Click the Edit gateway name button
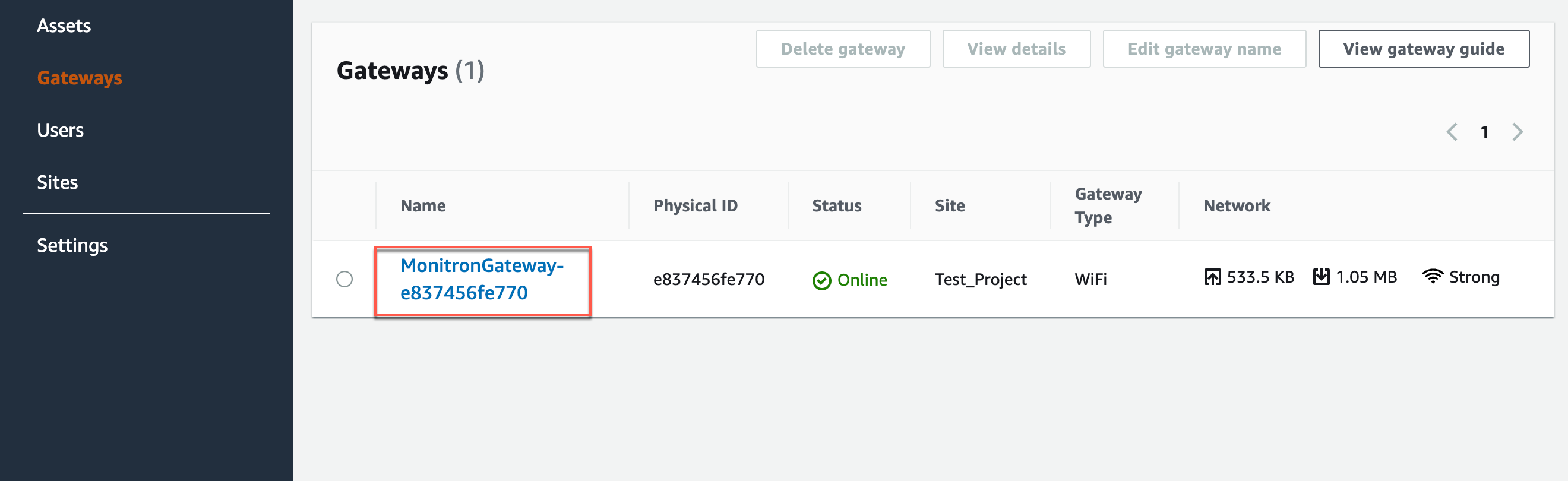1568x481 pixels. point(1204,49)
